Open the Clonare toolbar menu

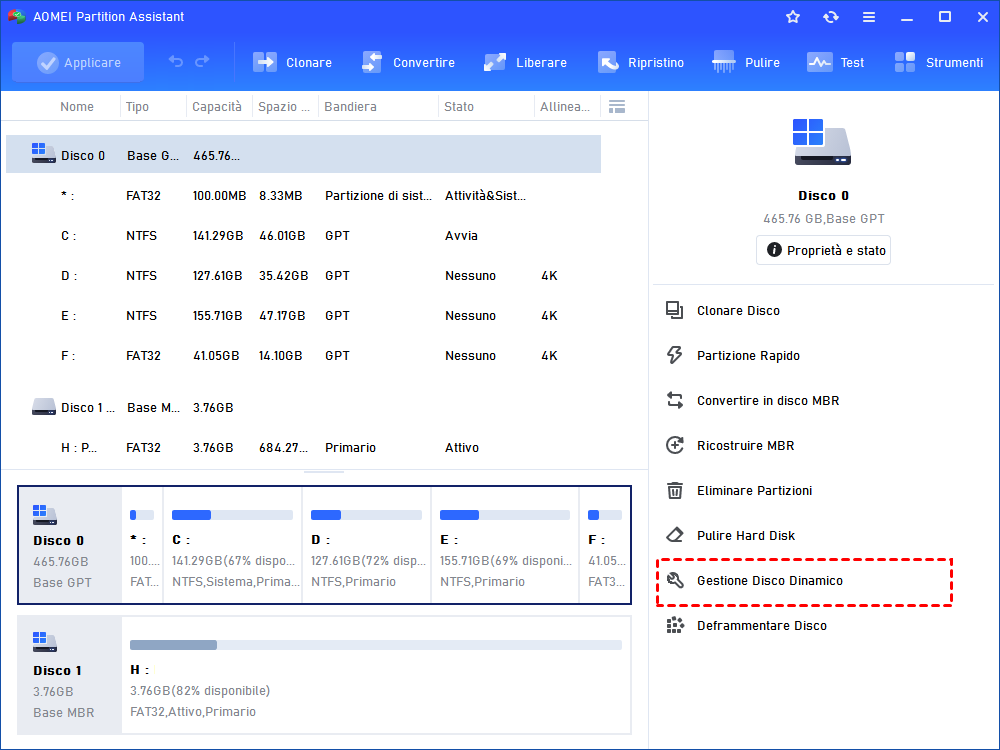point(292,62)
